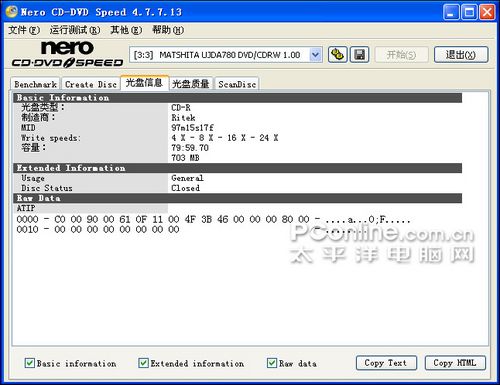Close the Nero CD-DVD Speed window

[x=487, y=12]
